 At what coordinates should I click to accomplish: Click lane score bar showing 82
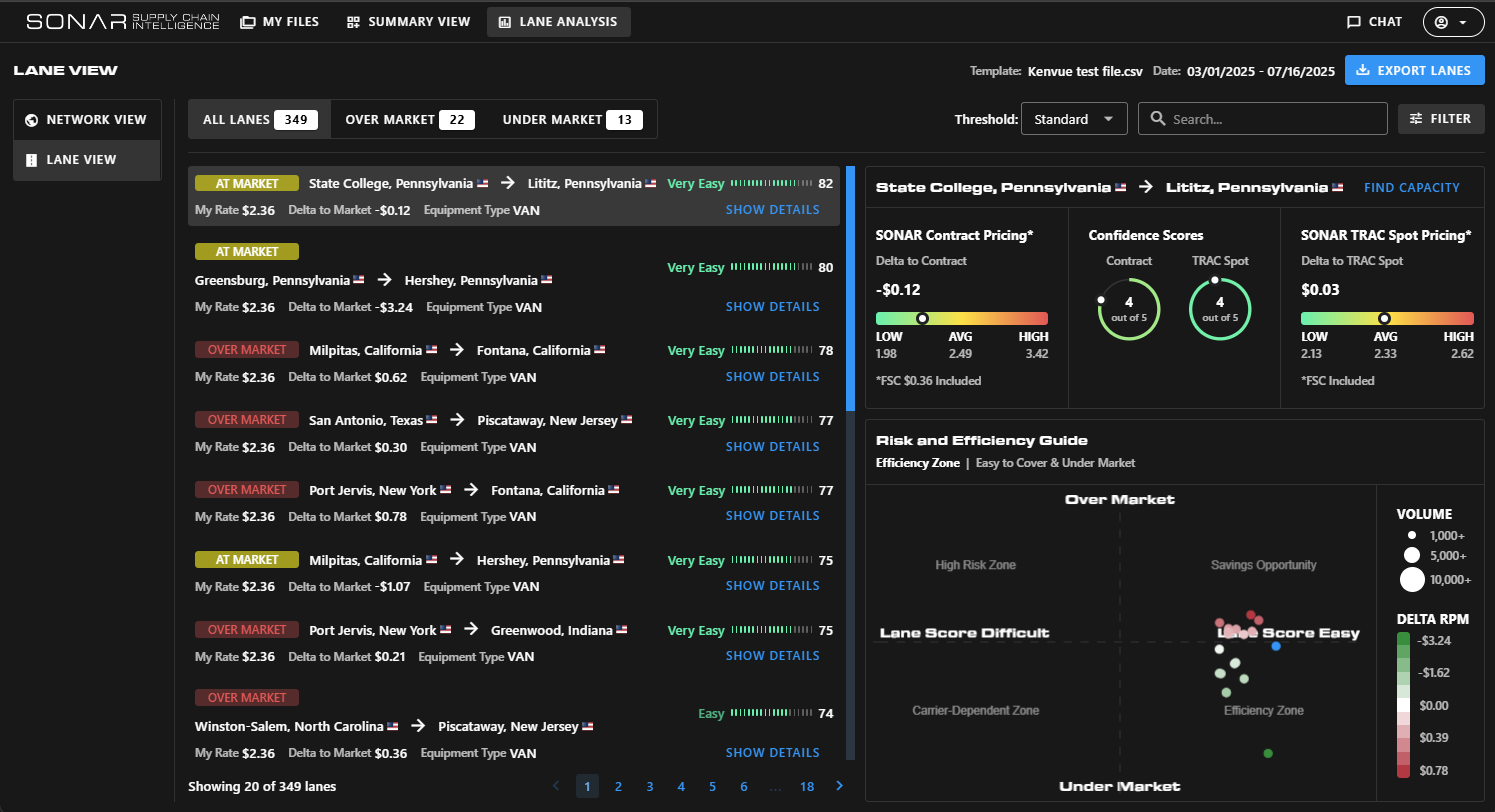pos(772,183)
